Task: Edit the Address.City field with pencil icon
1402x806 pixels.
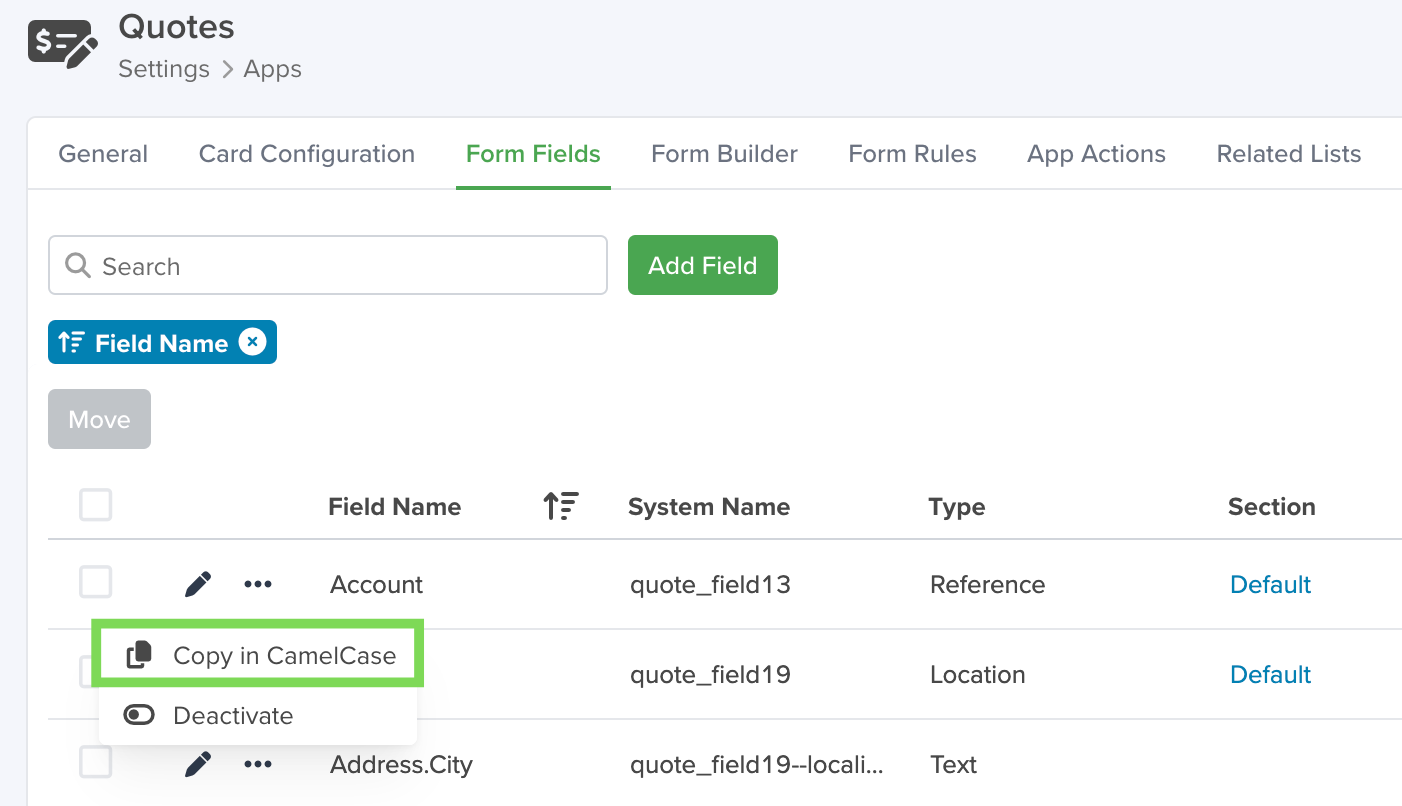Action: pyautogui.click(x=198, y=764)
